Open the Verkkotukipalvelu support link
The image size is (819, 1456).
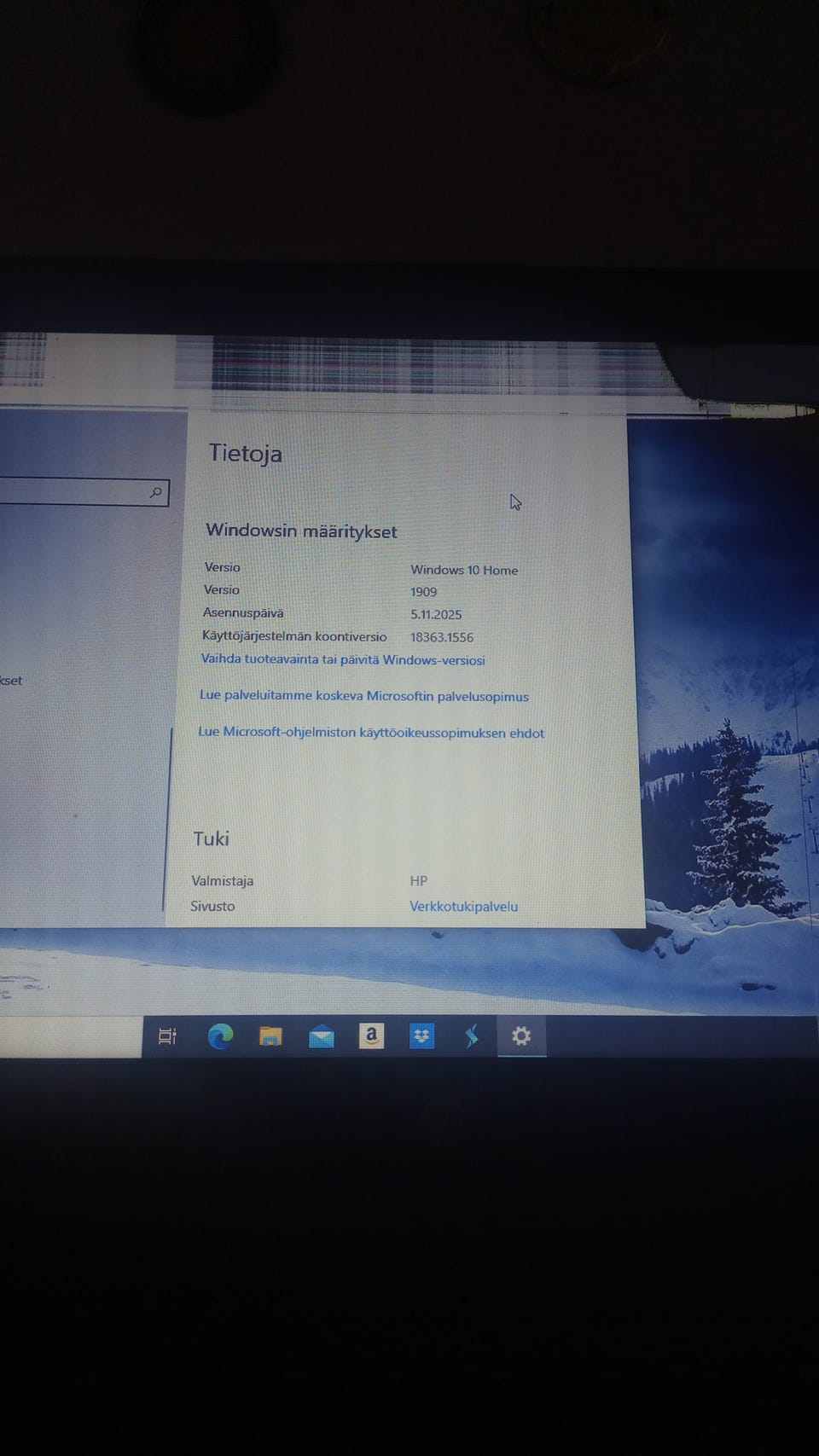tap(463, 907)
